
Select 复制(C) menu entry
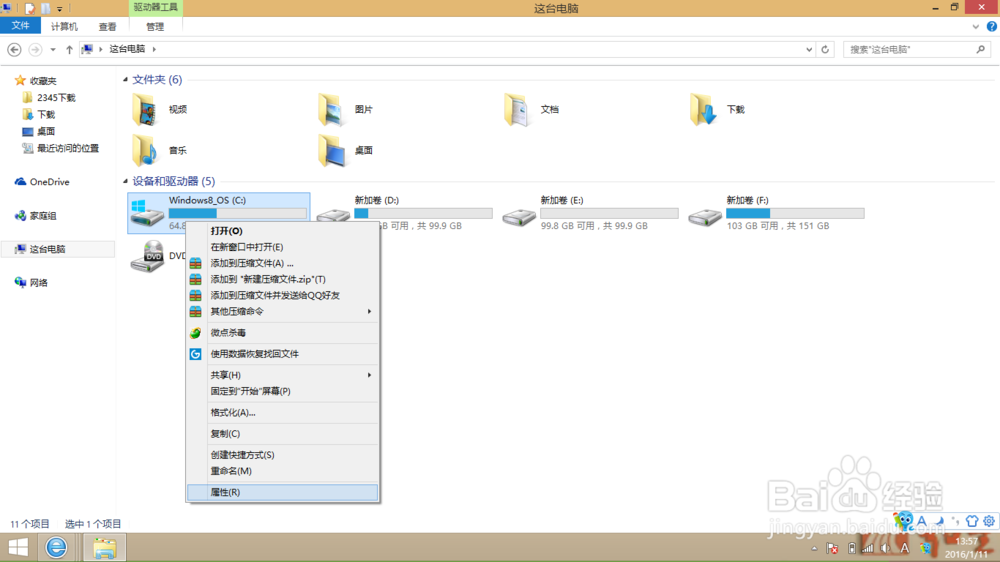coord(283,434)
